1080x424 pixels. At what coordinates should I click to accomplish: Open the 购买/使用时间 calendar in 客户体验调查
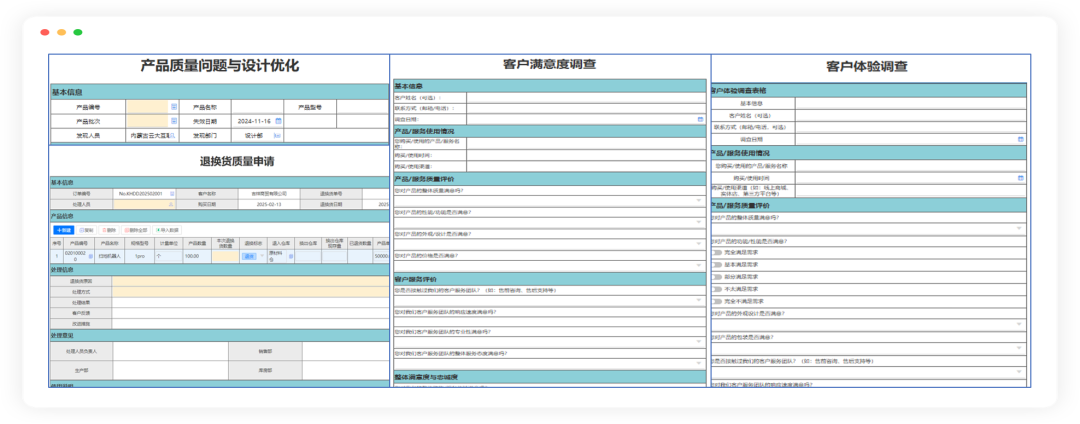point(1021,178)
